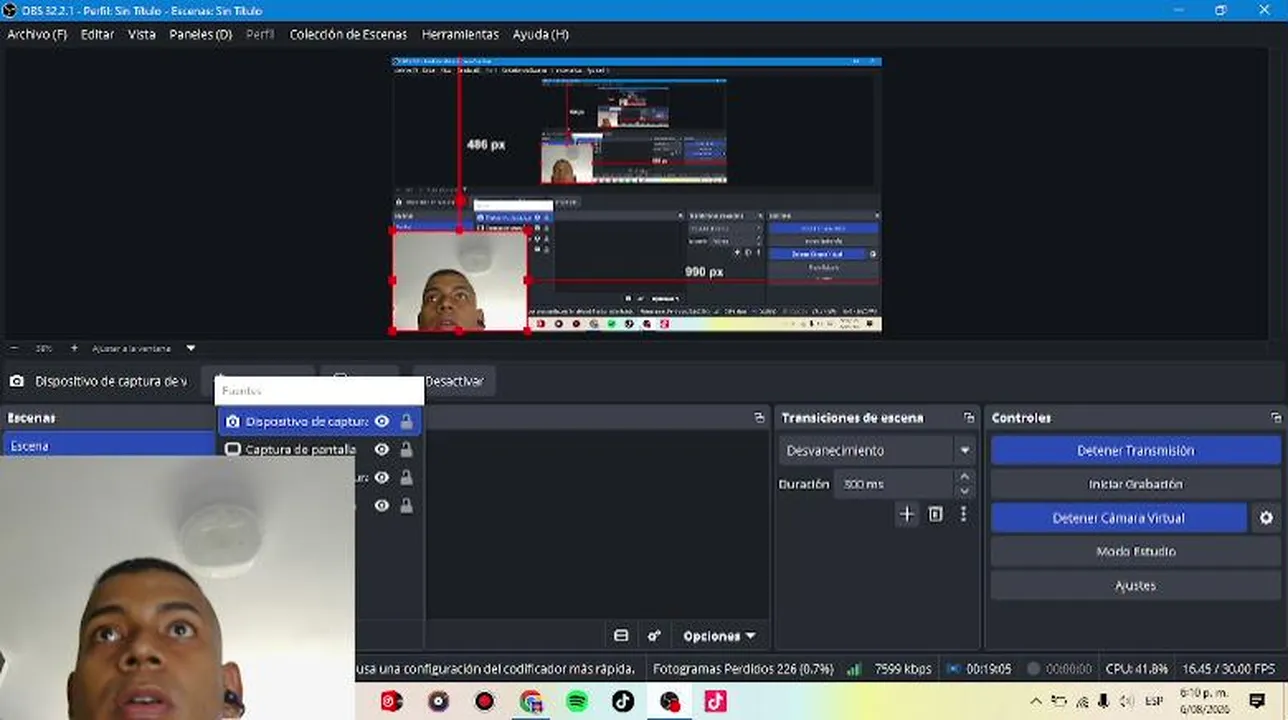Lock the Captura de pantalla source
Viewport: 1288px width, 720px height.
pos(407,450)
